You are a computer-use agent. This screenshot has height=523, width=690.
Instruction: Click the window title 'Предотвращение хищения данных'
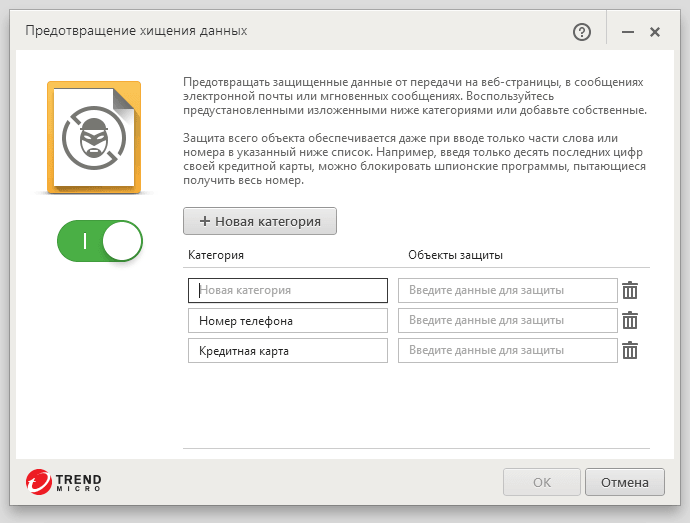coord(136,31)
